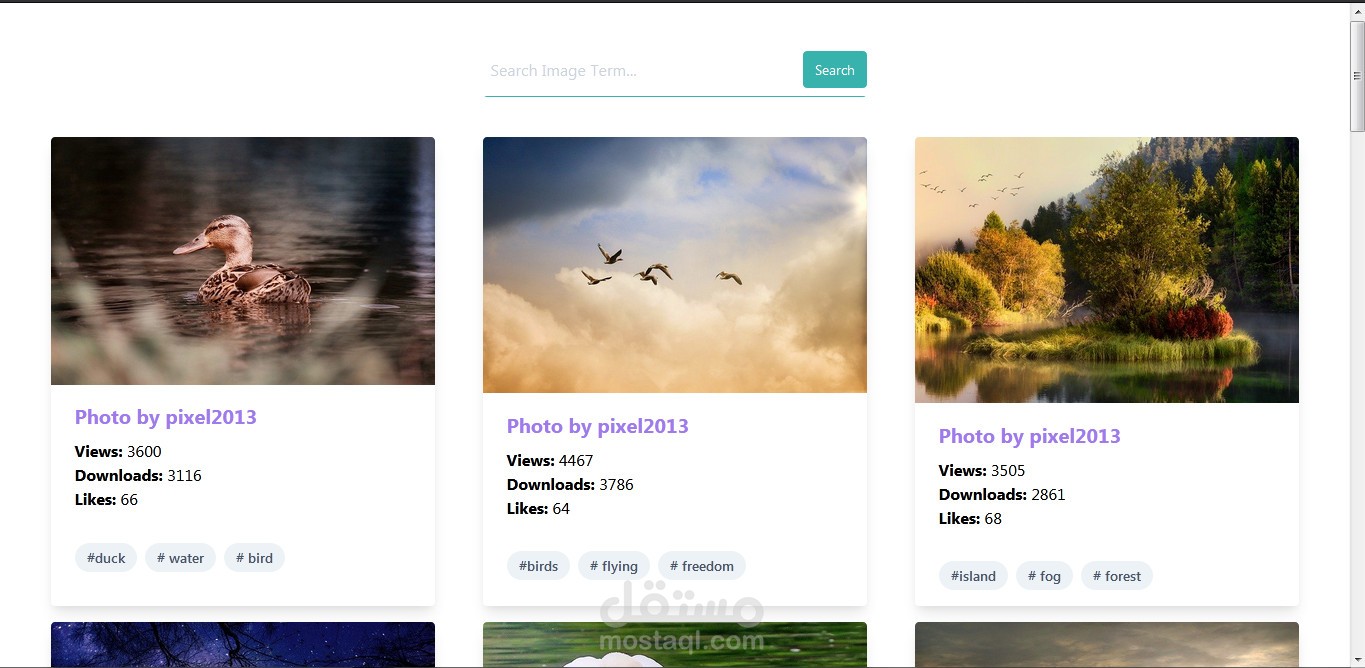Select the # forest tag
The width and height of the screenshot is (1365, 668).
point(1117,576)
